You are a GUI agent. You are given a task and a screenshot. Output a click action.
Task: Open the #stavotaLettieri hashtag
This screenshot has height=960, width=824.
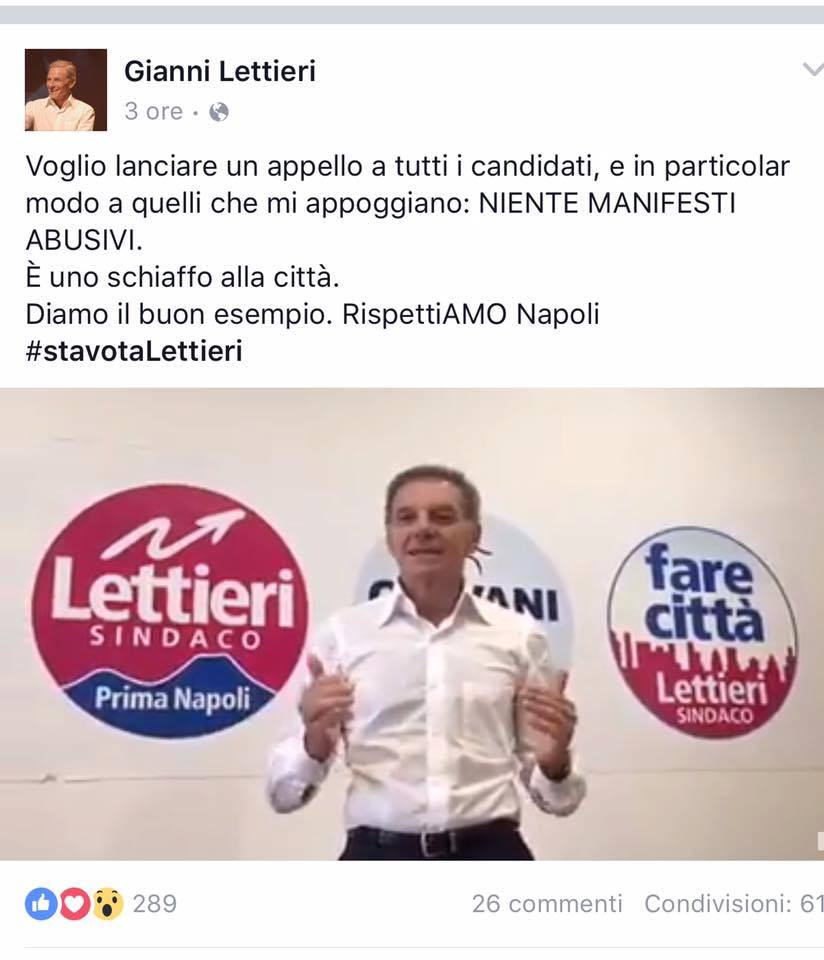[134, 351]
